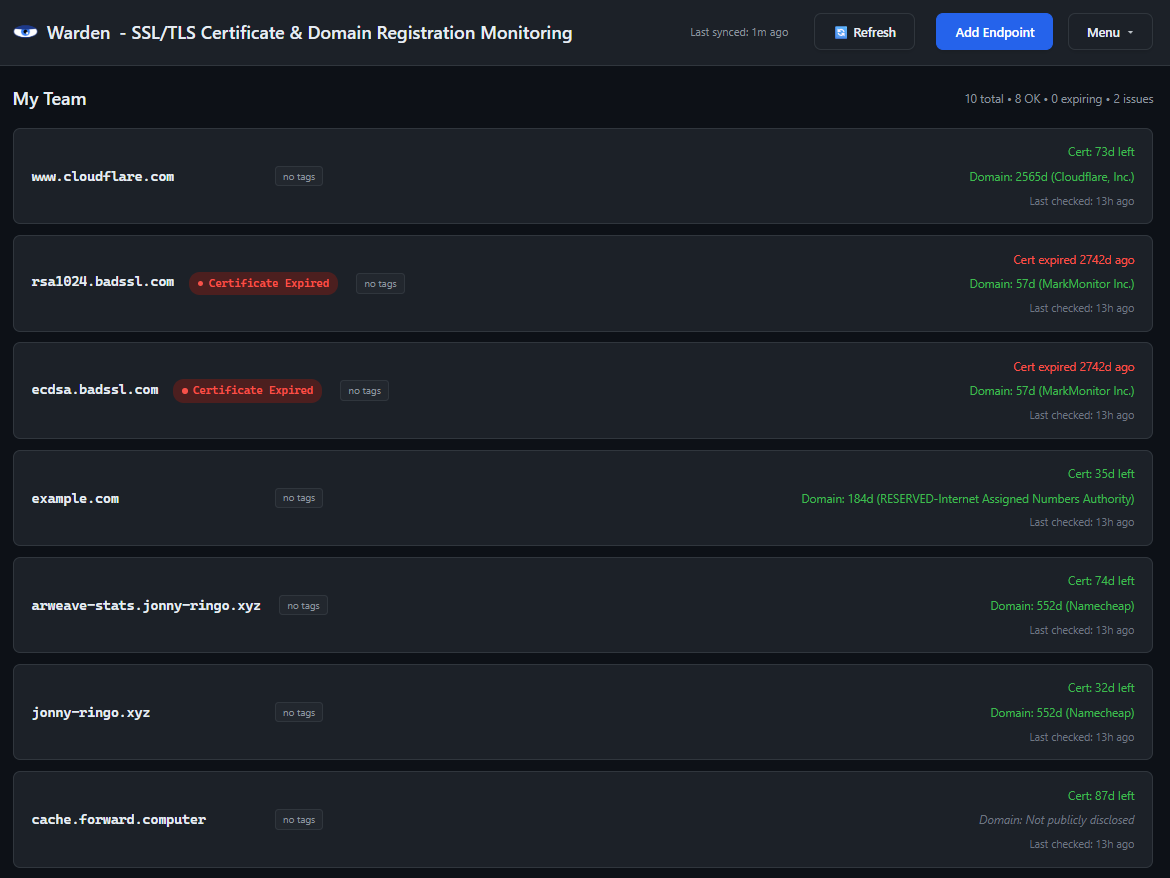Click the red dot on ecdsa.badssl.com's expired badge
The height and width of the screenshot is (878, 1170).
[183, 390]
